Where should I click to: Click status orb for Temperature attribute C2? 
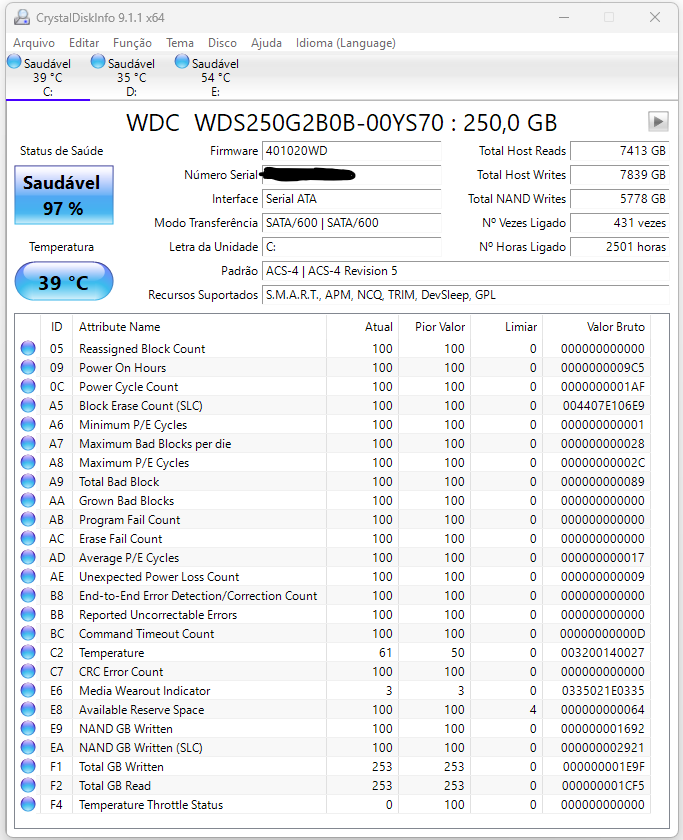click(28, 652)
